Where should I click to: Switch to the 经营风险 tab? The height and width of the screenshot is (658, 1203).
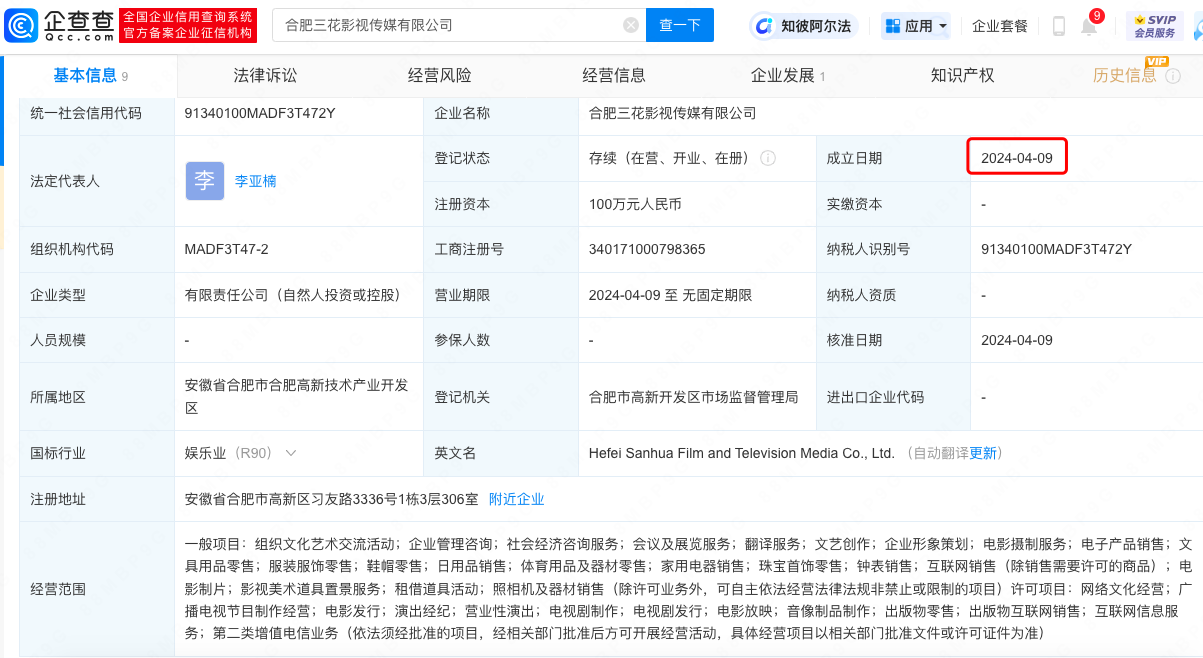(x=439, y=75)
